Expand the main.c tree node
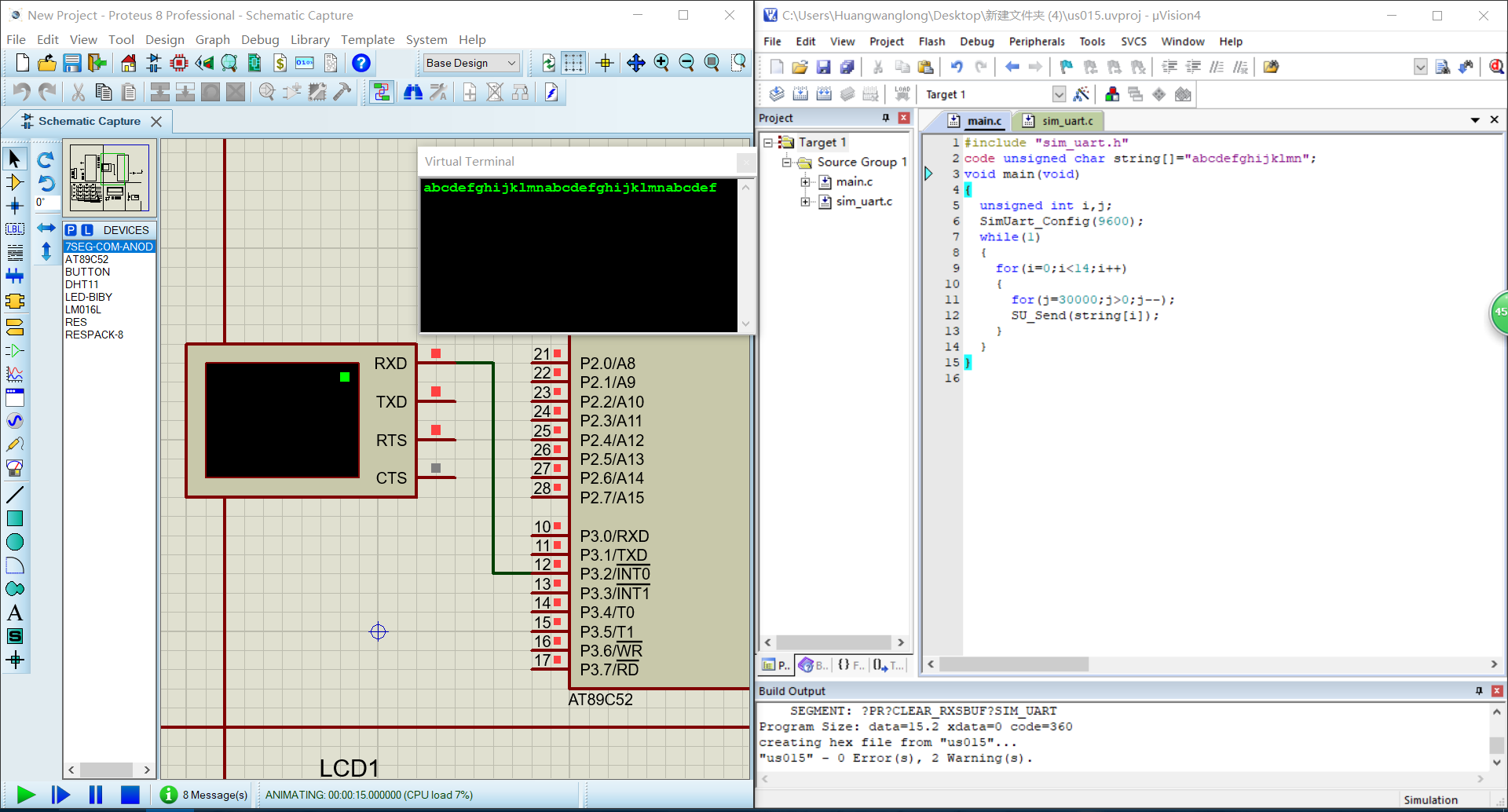Image resolution: width=1508 pixels, height=812 pixels. pos(805,181)
